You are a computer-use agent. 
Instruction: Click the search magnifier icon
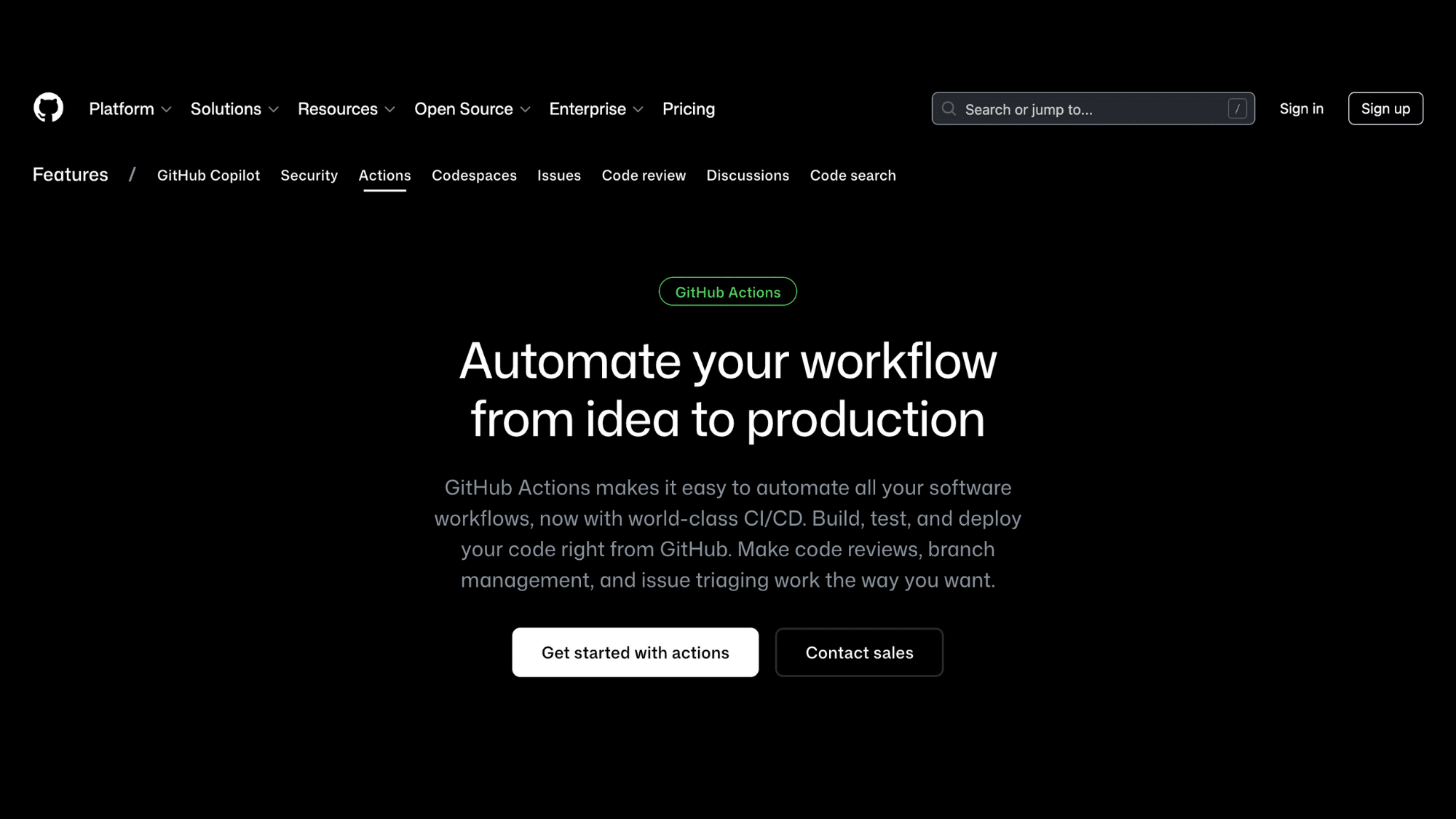(x=949, y=108)
